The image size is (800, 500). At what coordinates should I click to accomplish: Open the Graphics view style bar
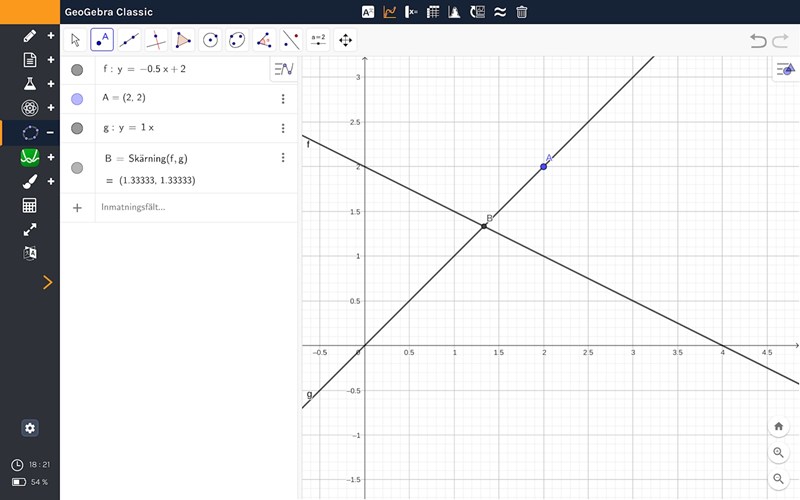[x=786, y=69]
